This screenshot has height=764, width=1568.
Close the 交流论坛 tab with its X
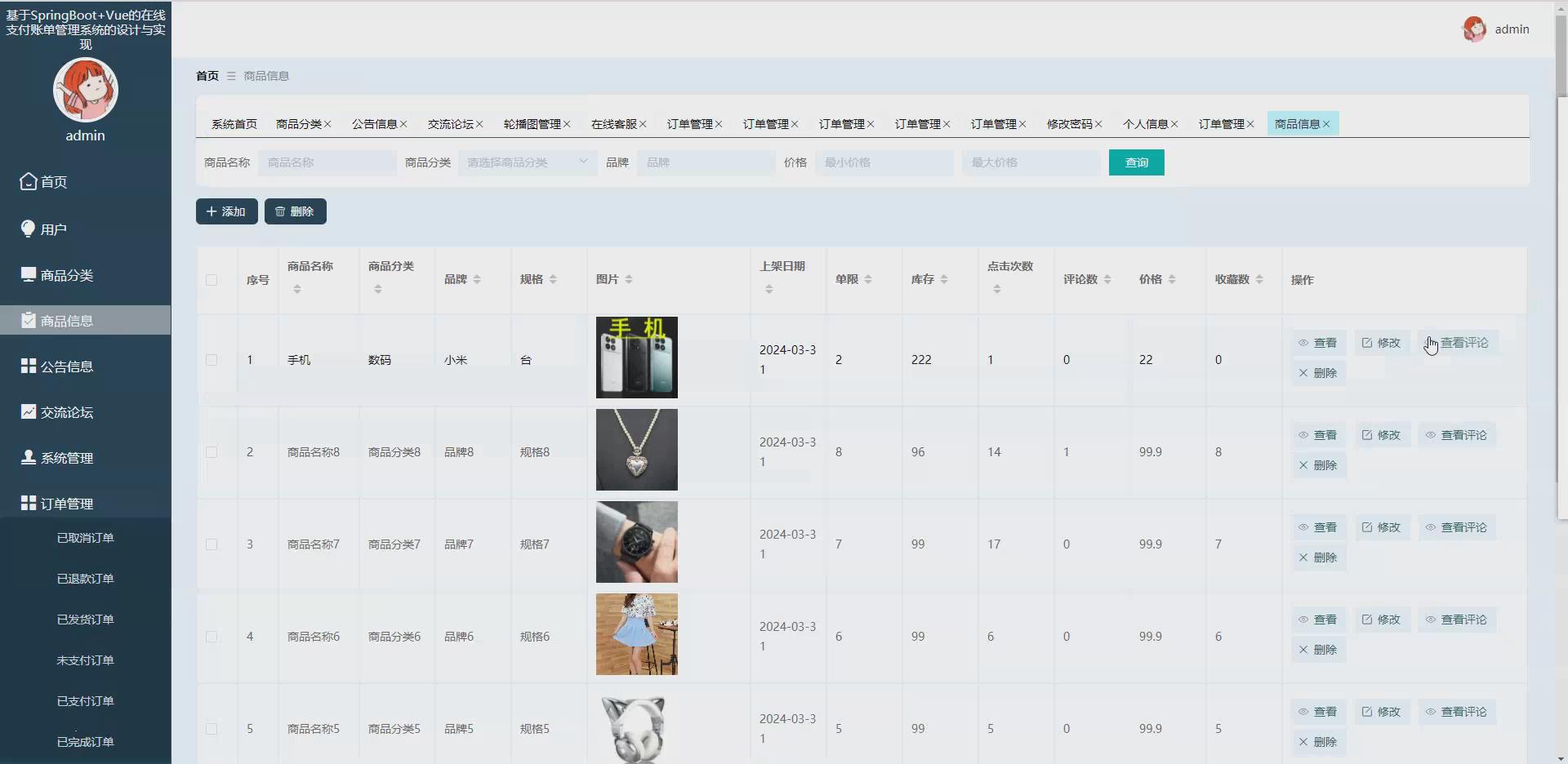[479, 124]
